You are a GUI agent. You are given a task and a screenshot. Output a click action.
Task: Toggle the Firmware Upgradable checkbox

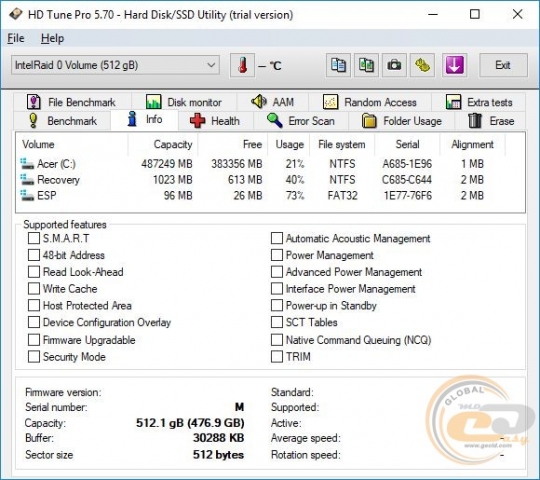coord(34,340)
